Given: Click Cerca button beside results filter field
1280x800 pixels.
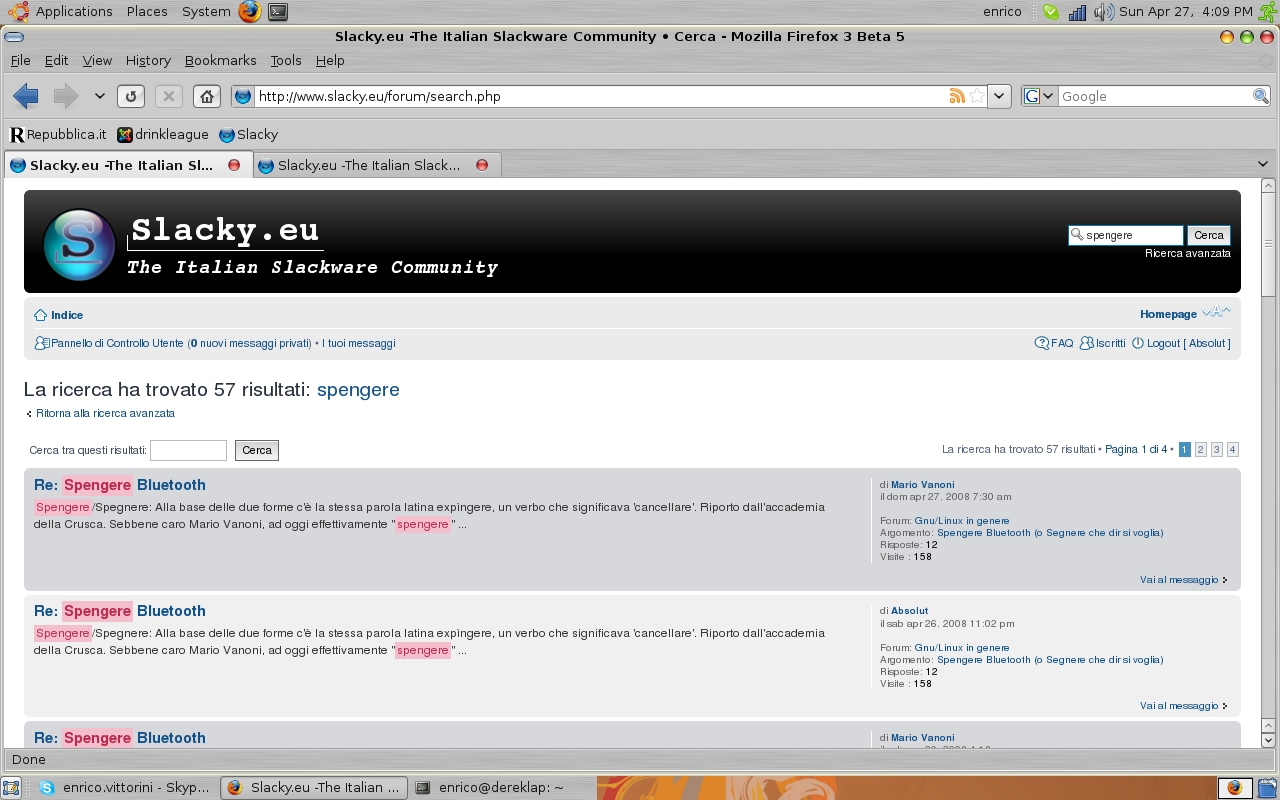Looking at the screenshot, I should point(257,450).
